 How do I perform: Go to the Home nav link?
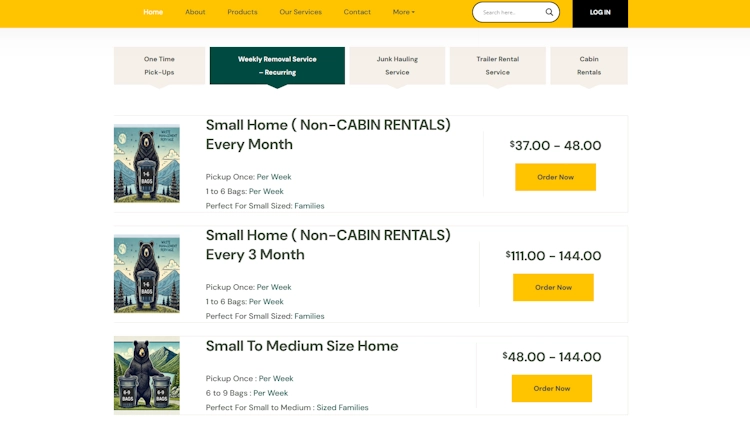[153, 12]
